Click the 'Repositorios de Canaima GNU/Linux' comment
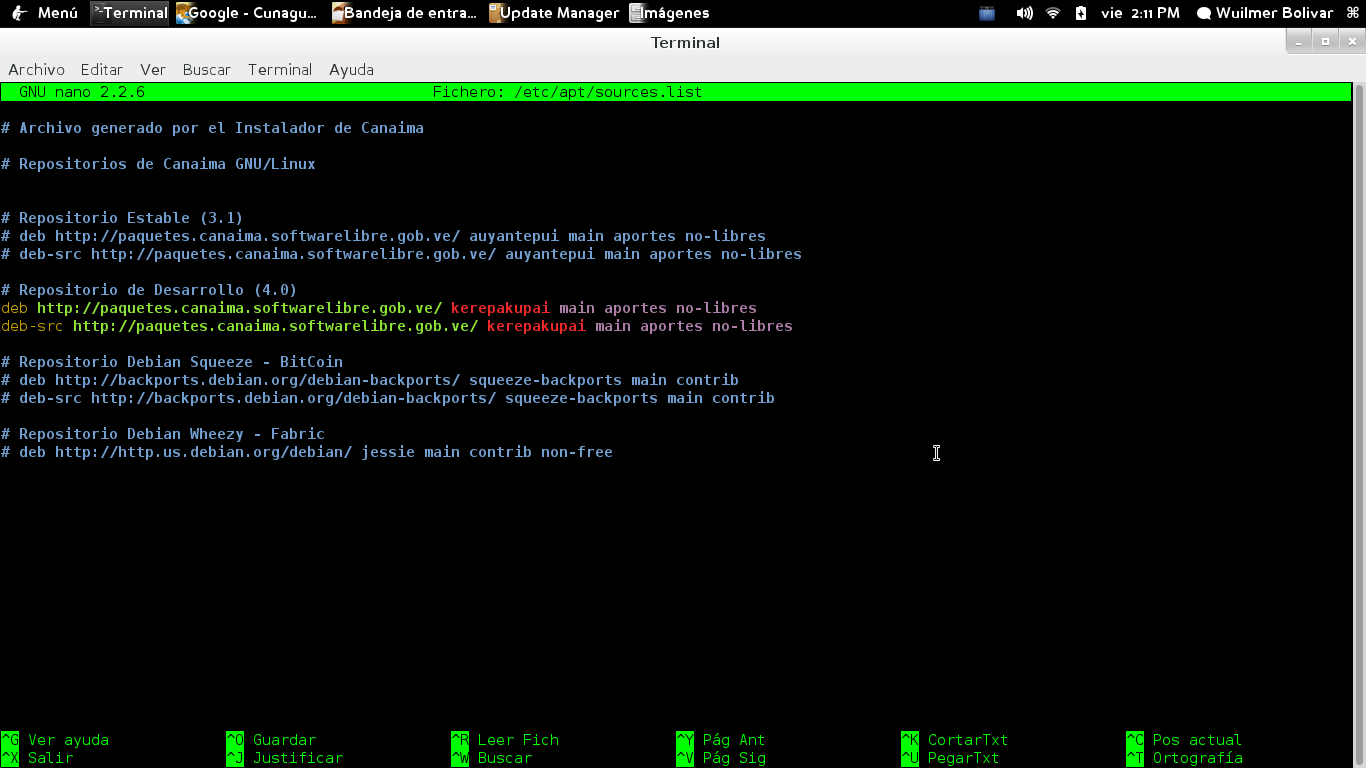This screenshot has width=1366, height=768. [158, 164]
